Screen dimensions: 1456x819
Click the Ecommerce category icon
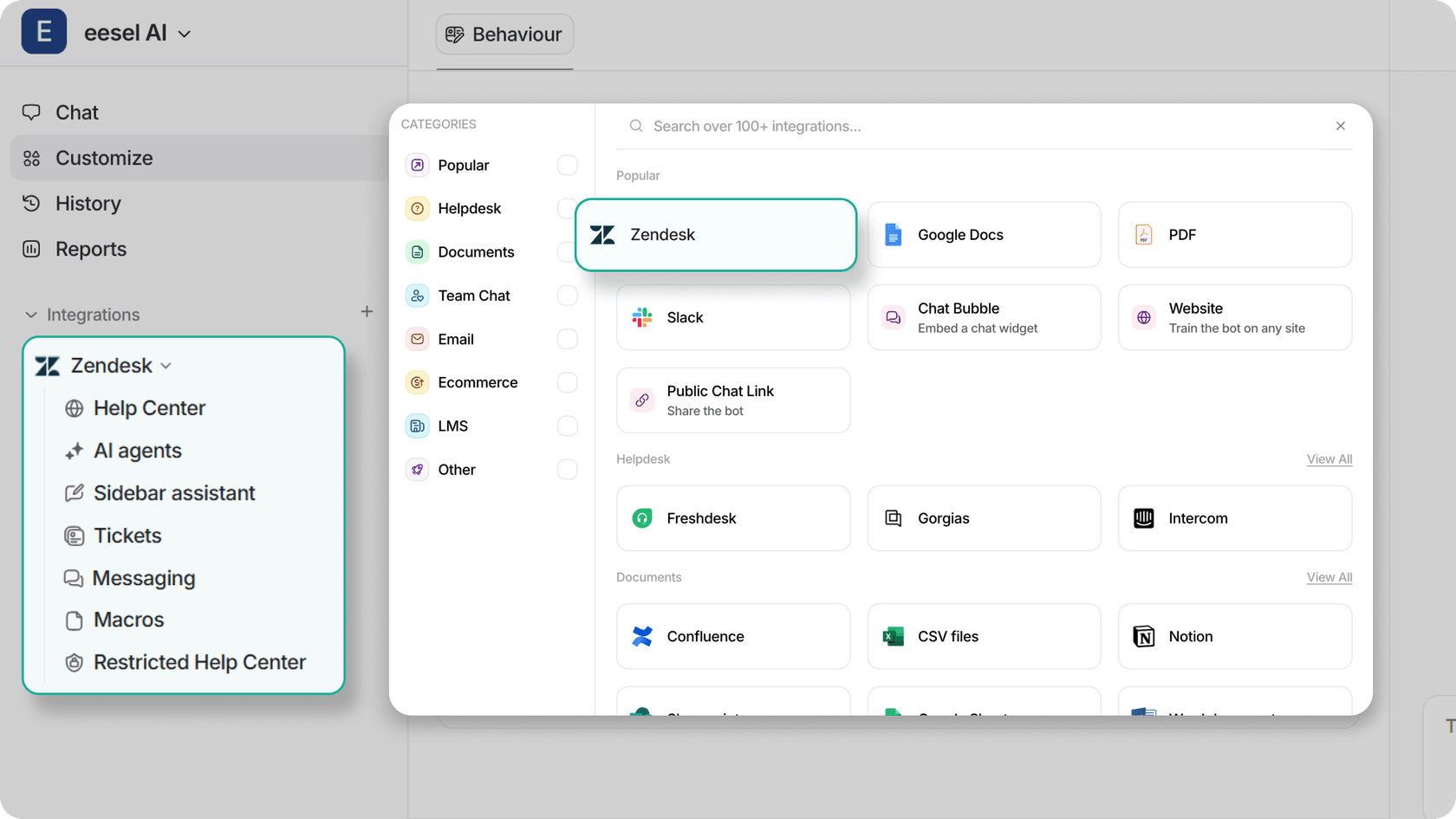pyautogui.click(x=418, y=382)
